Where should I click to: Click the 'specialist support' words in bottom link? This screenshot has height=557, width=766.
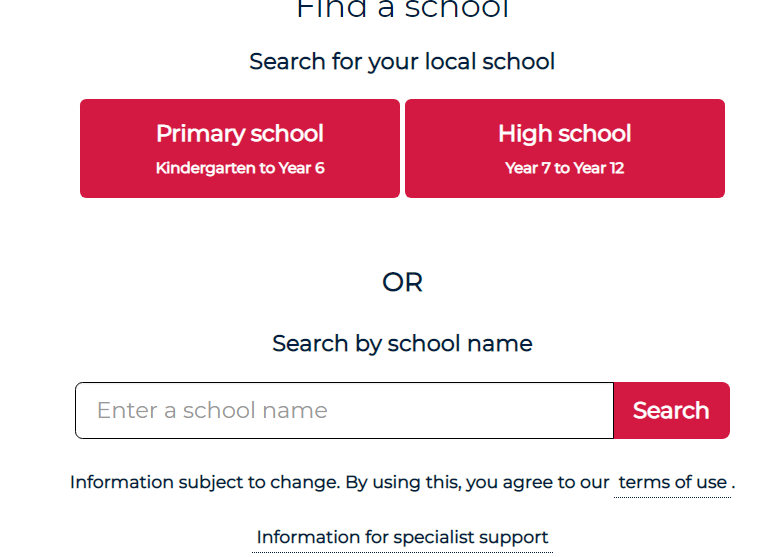pos(471,537)
